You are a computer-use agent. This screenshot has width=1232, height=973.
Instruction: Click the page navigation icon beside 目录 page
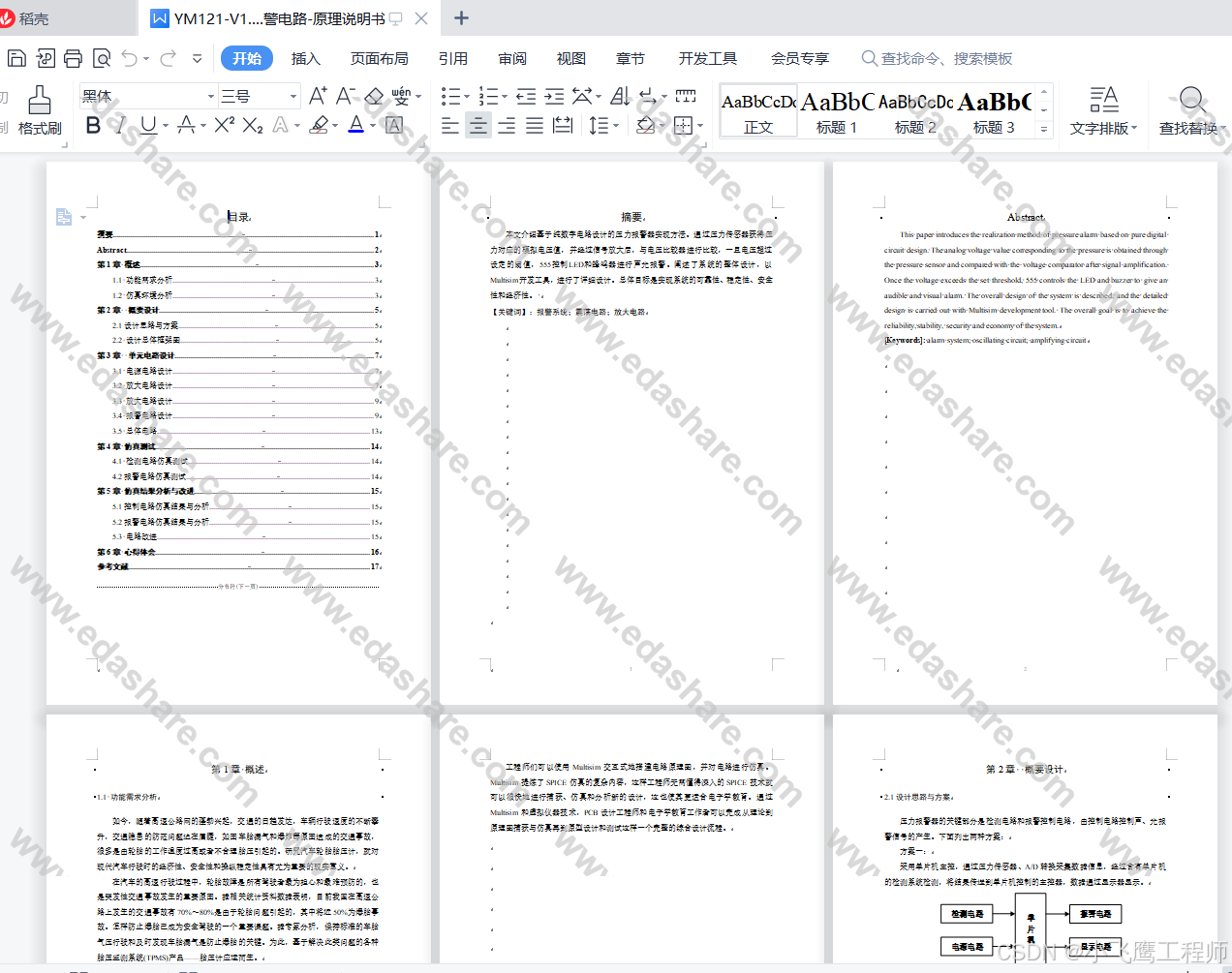(x=64, y=217)
